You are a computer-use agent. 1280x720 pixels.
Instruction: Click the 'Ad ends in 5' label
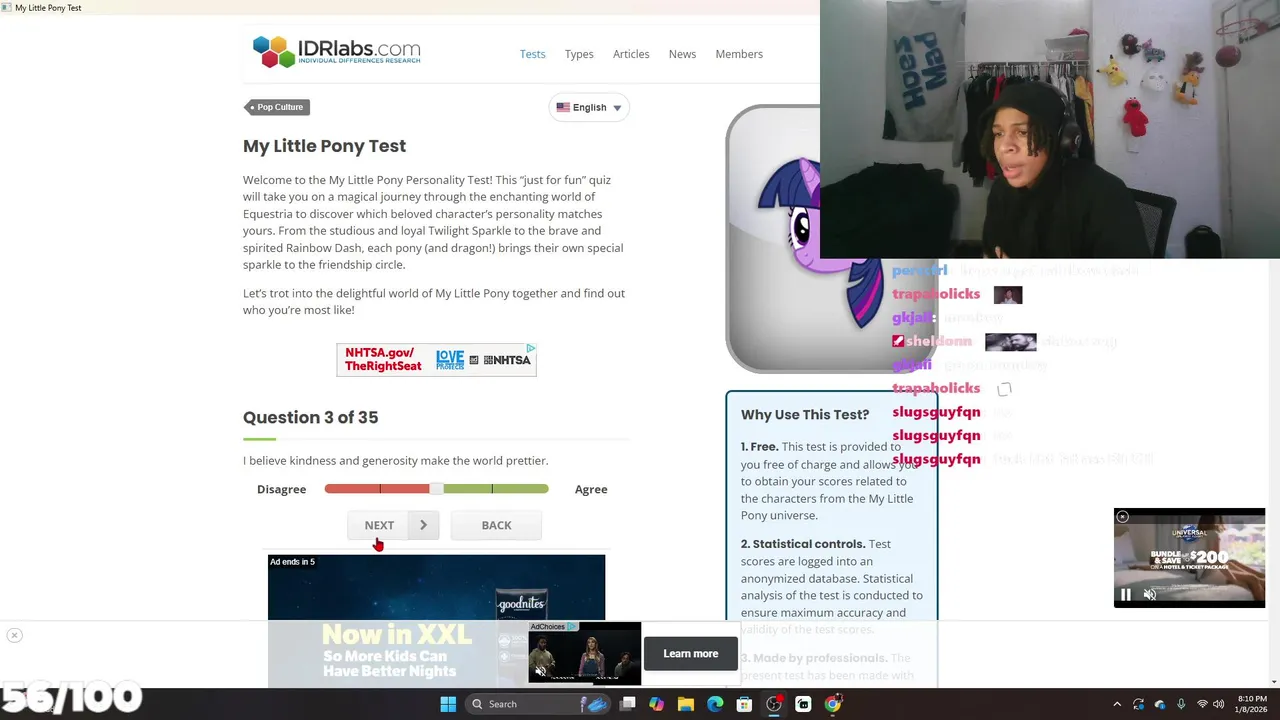(292, 562)
